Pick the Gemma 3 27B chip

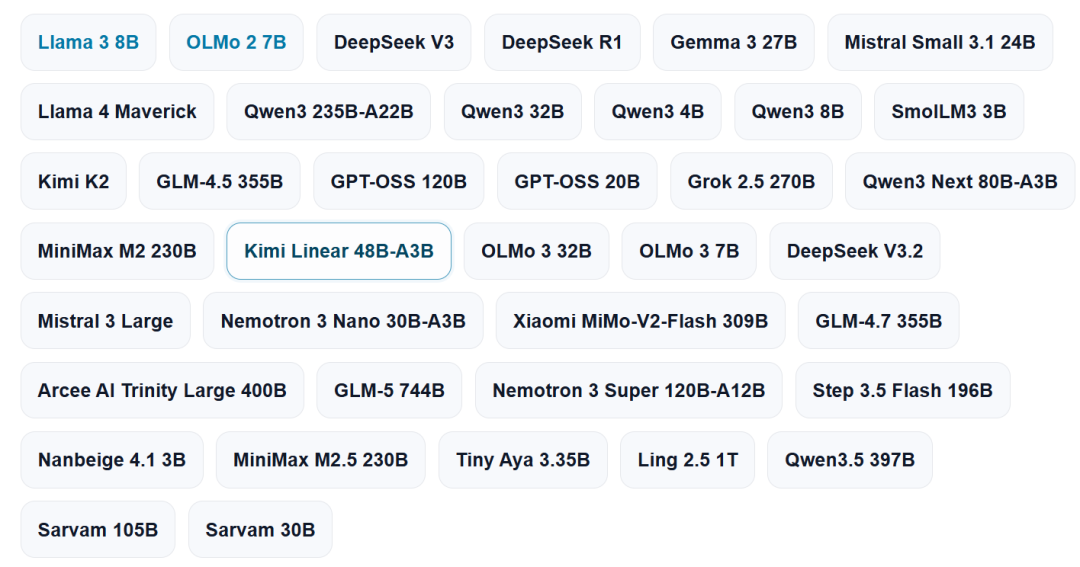(x=734, y=42)
